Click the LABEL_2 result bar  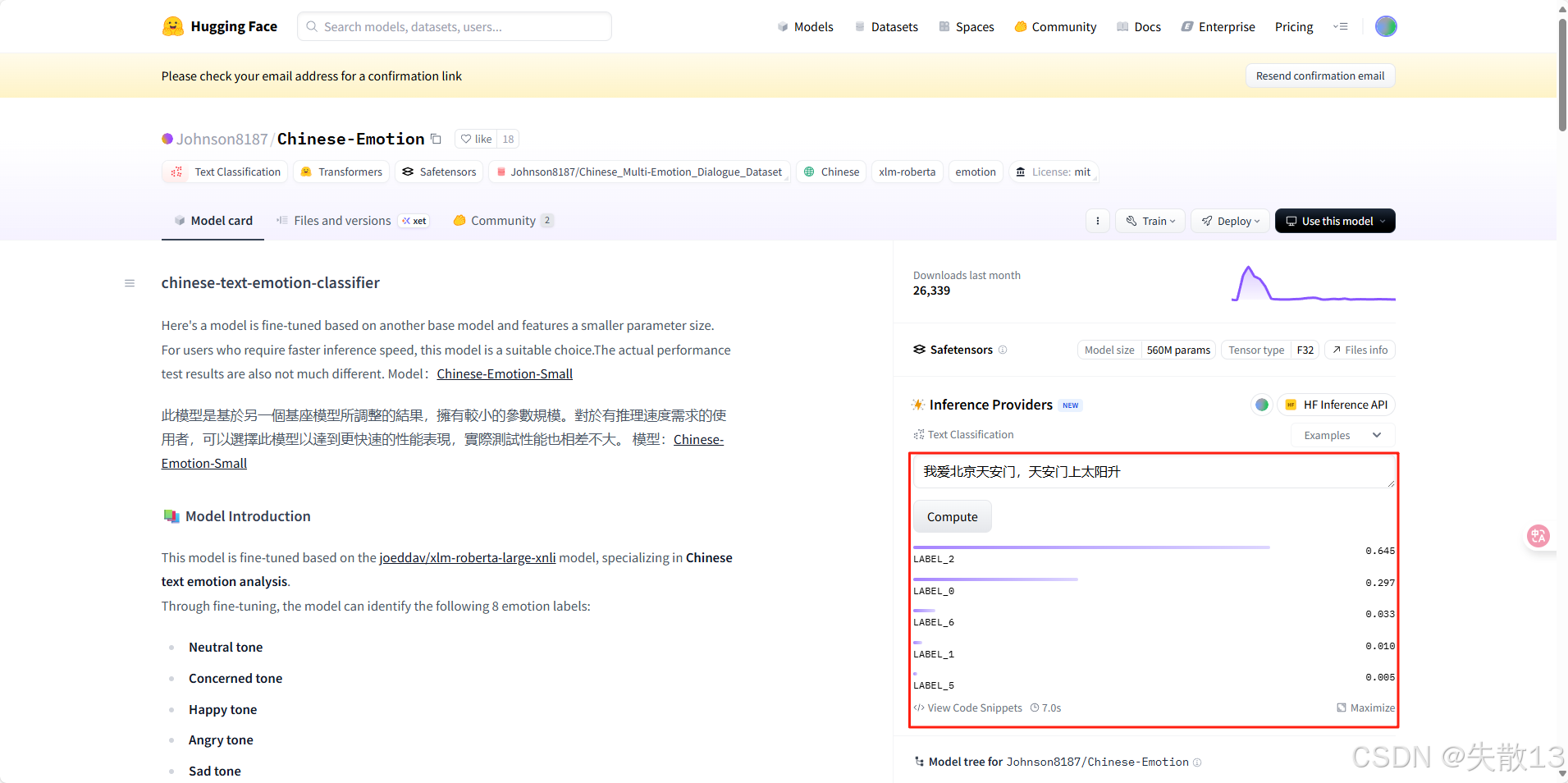click(x=1091, y=547)
